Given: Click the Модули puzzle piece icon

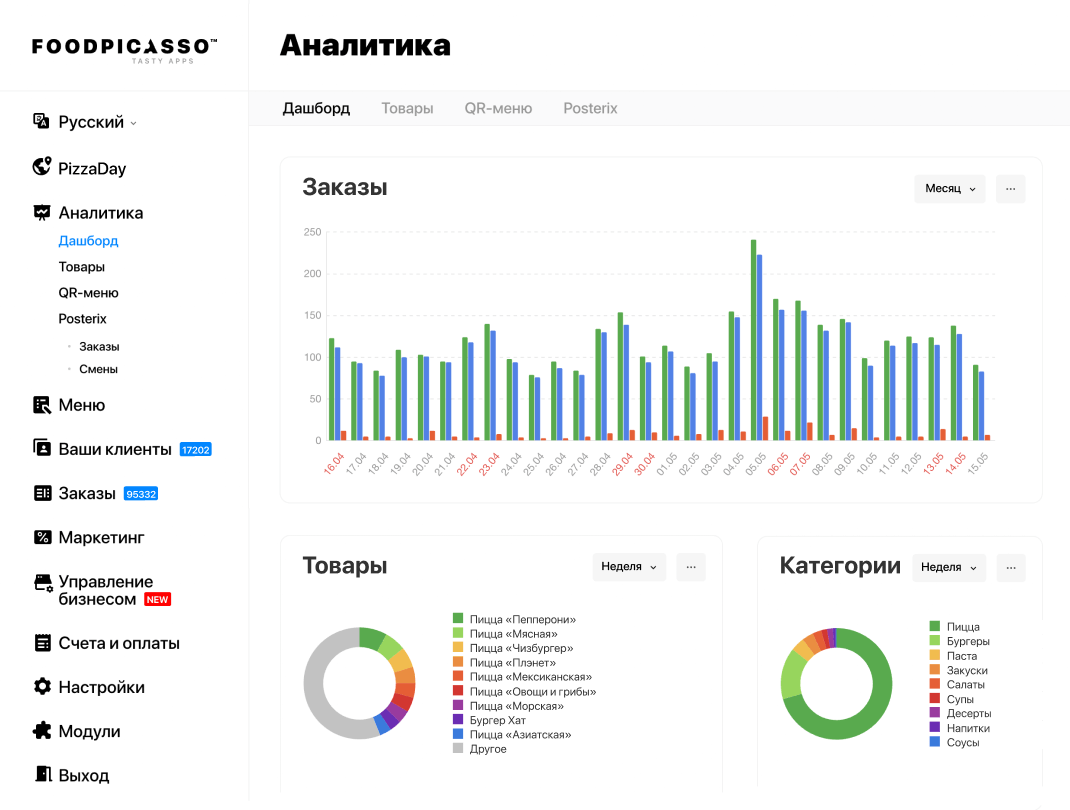Looking at the screenshot, I should tap(41, 731).
